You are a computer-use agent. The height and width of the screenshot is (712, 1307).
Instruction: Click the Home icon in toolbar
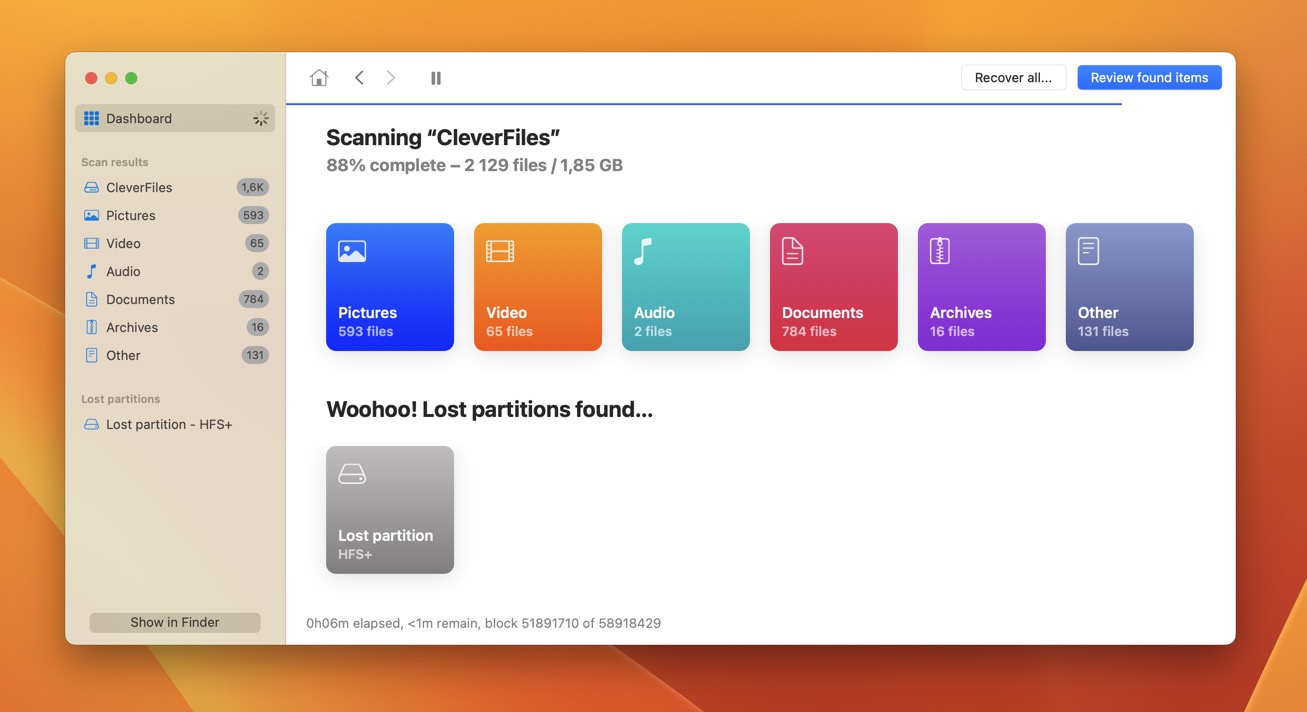pos(319,78)
